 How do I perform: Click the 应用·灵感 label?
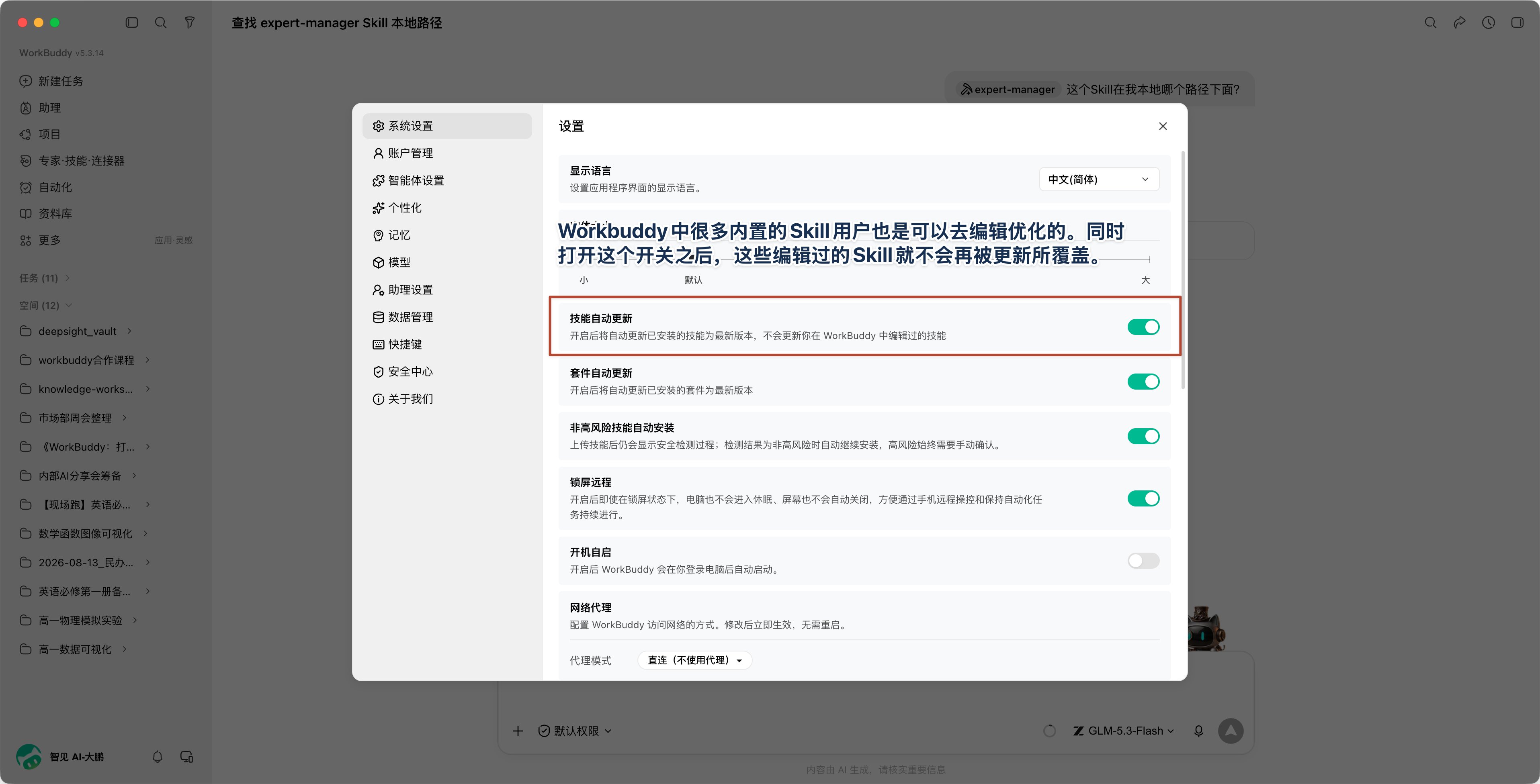click(173, 240)
